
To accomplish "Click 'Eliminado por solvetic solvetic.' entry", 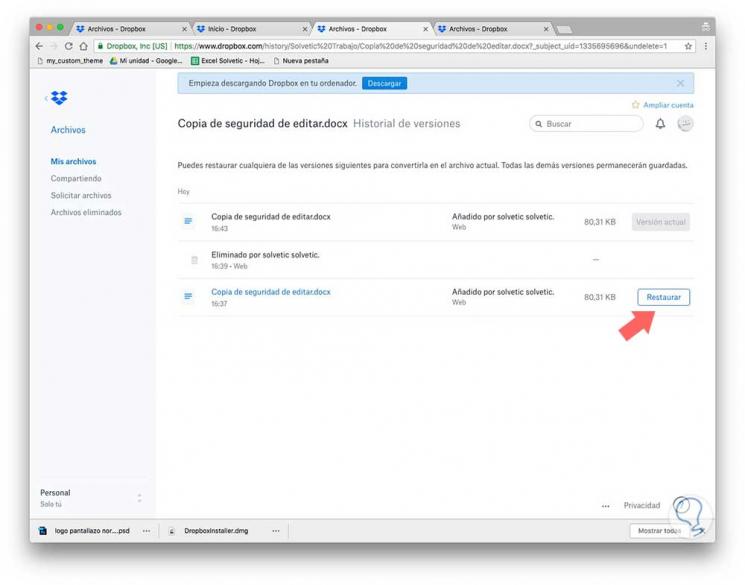I will (x=265, y=255).
